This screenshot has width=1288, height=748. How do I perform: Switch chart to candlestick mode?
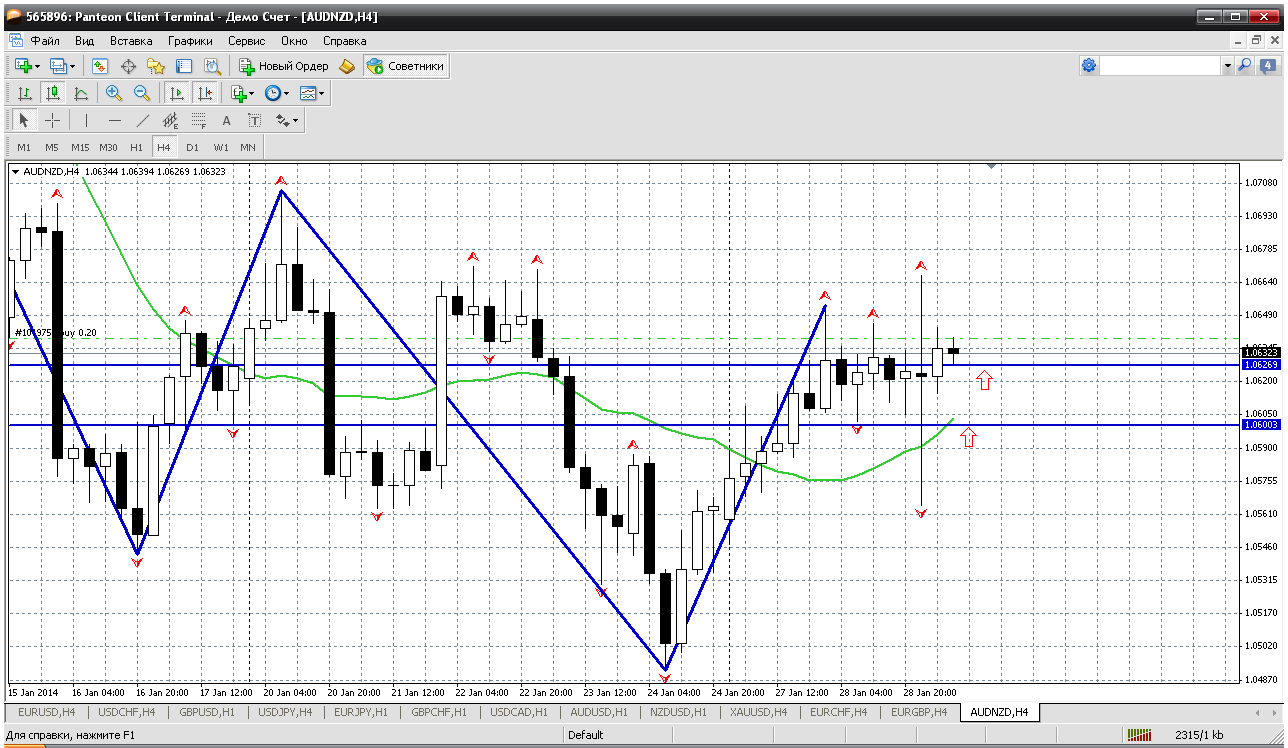click(x=53, y=93)
